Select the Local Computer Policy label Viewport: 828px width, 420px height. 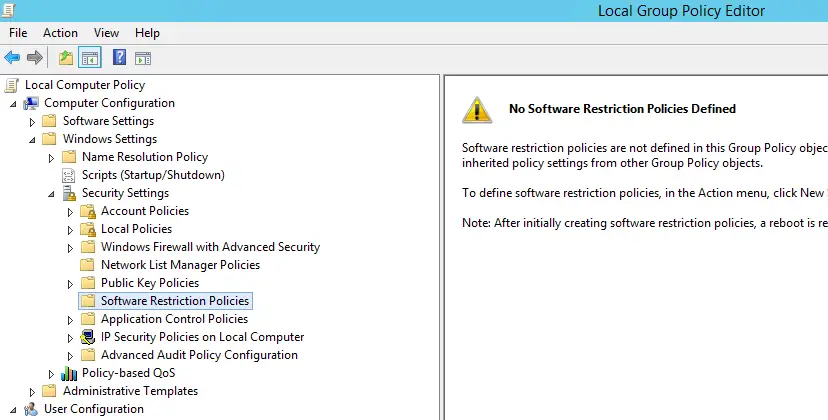click(84, 85)
